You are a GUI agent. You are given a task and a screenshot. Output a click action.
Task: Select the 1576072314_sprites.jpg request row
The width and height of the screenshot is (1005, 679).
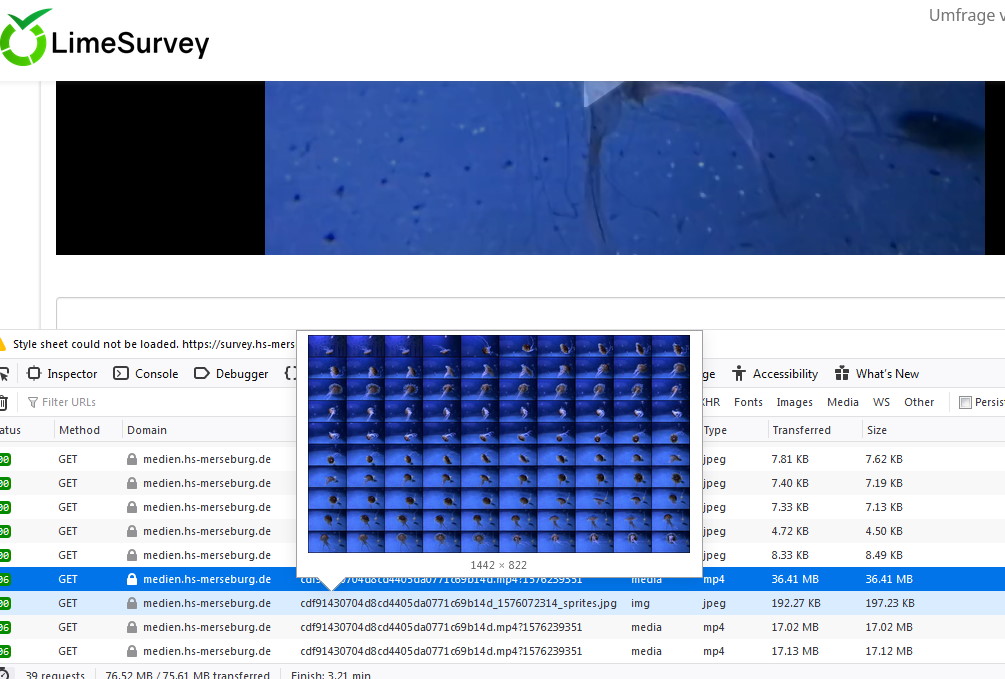[458, 603]
